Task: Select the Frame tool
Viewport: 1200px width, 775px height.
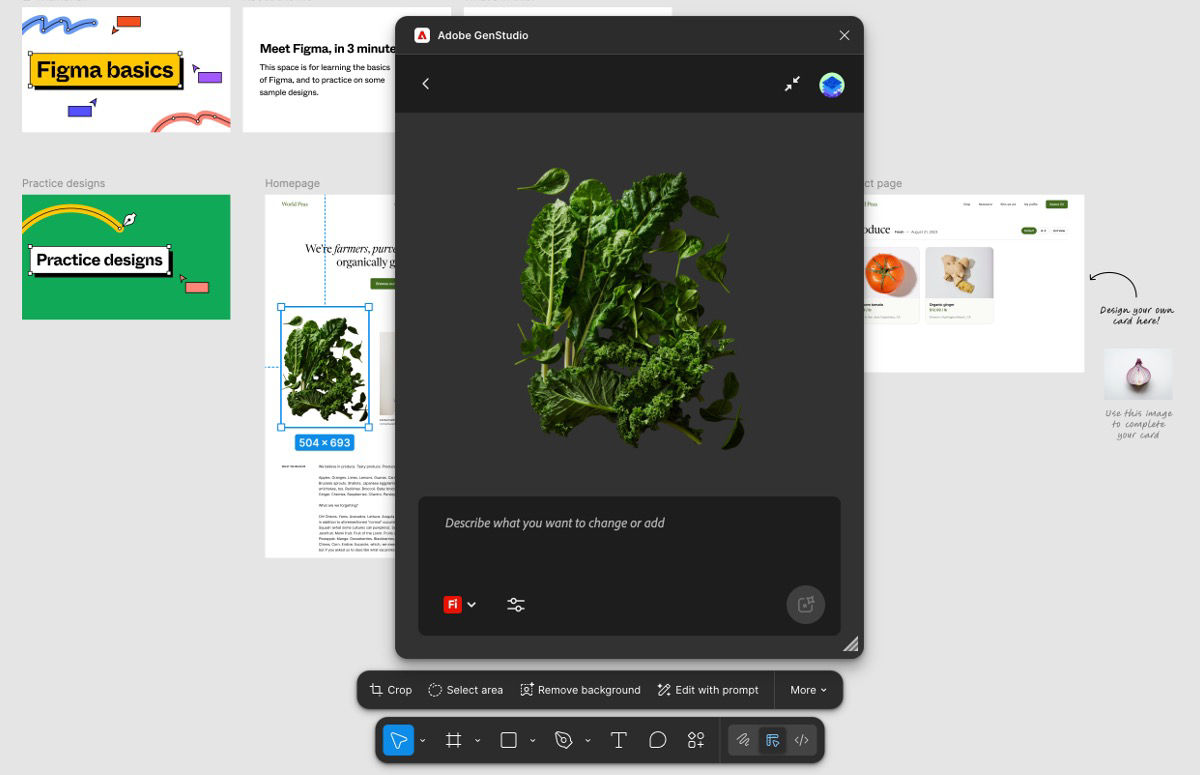Action: coord(453,740)
